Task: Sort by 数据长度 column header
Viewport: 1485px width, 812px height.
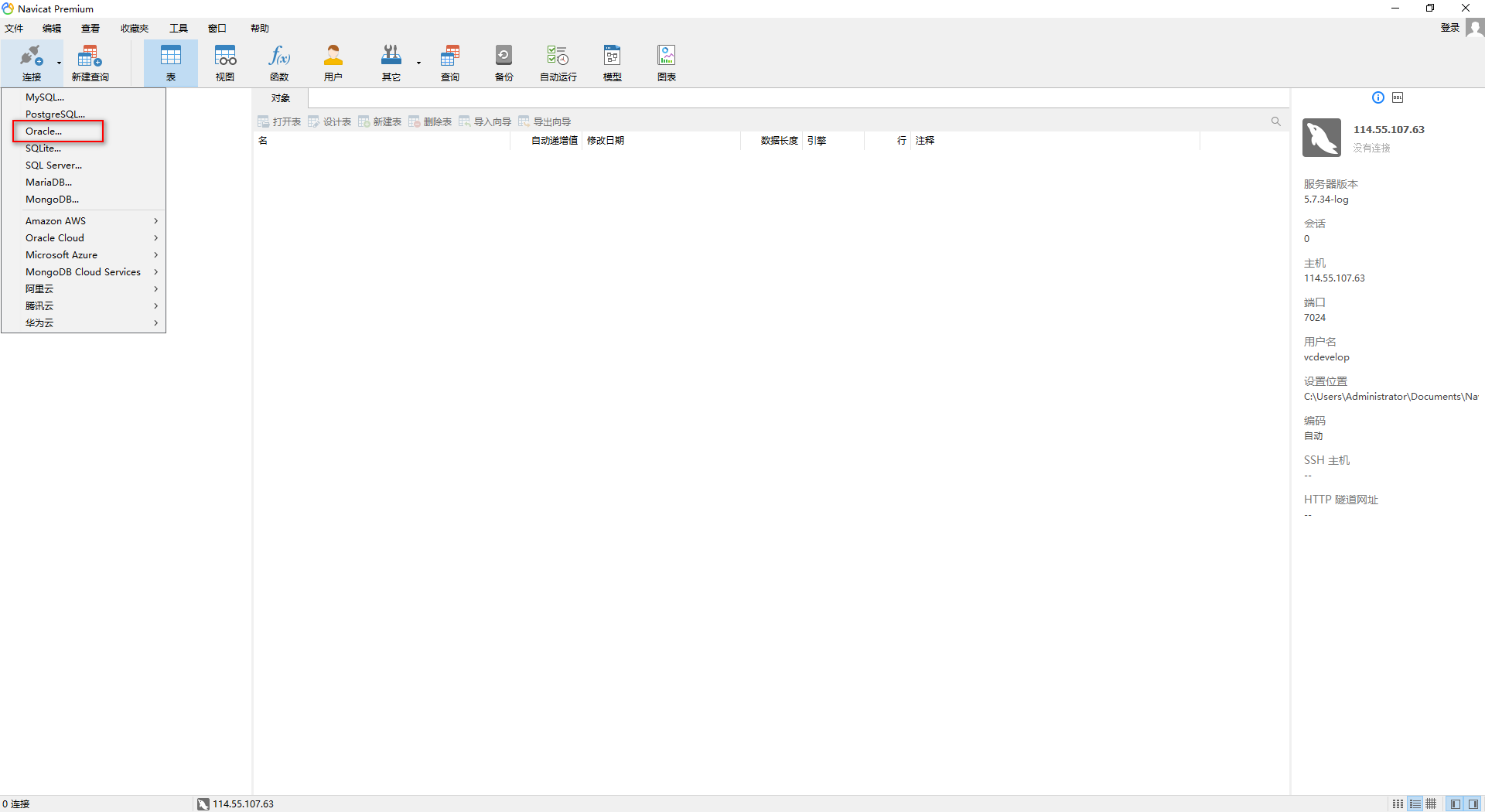Action: [x=772, y=141]
